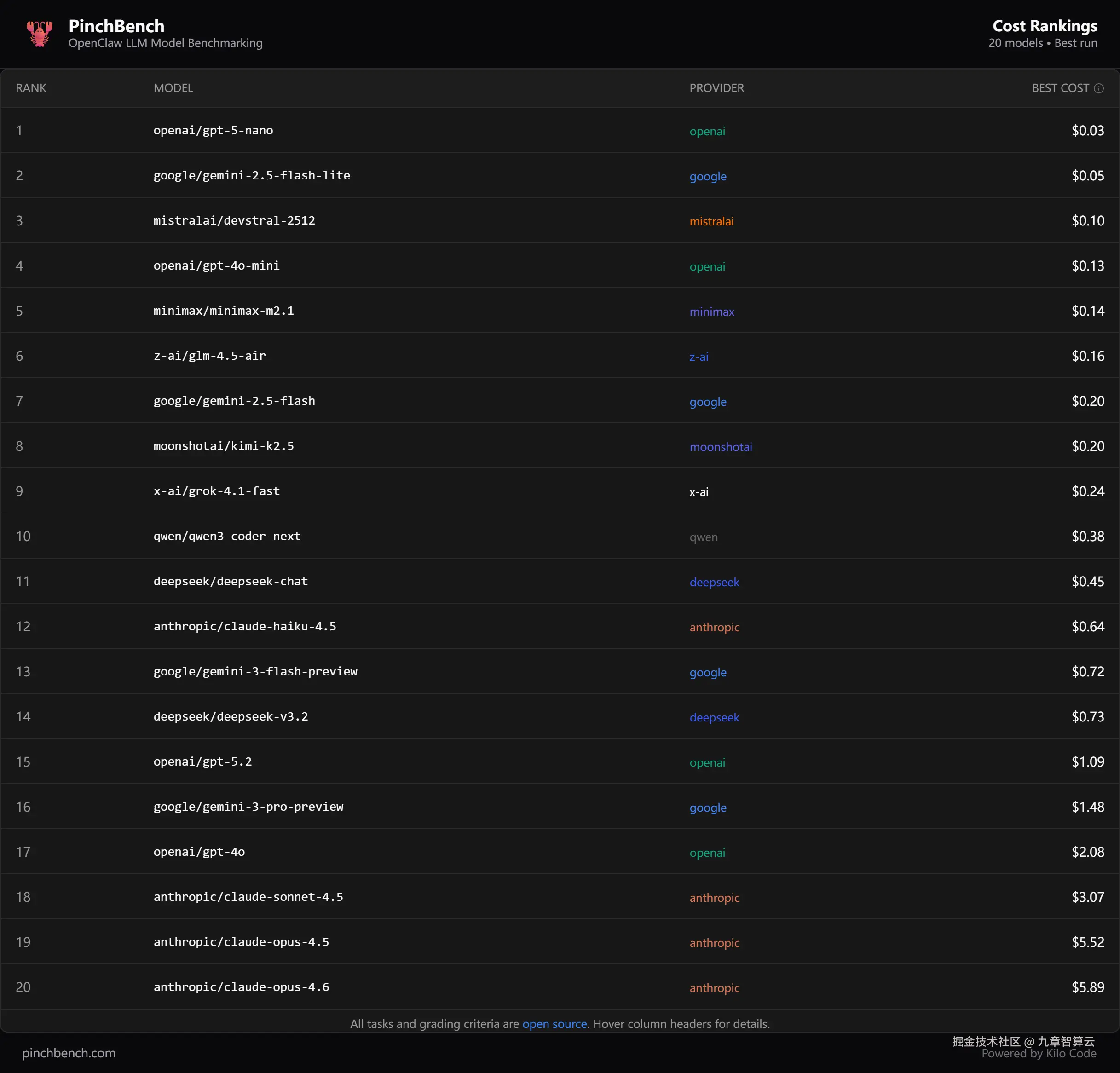Click the Best Cost column header
The height and width of the screenshot is (1073, 1120).
click(1060, 88)
